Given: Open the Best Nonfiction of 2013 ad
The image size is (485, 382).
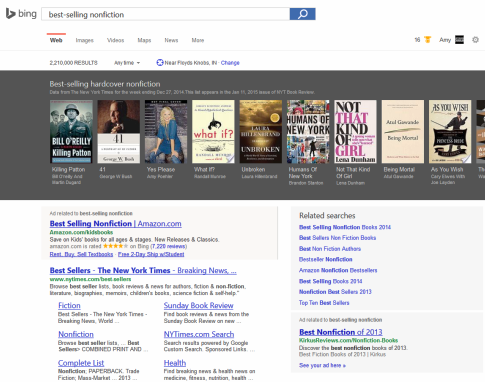Looking at the screenshot, I should 341,332.
